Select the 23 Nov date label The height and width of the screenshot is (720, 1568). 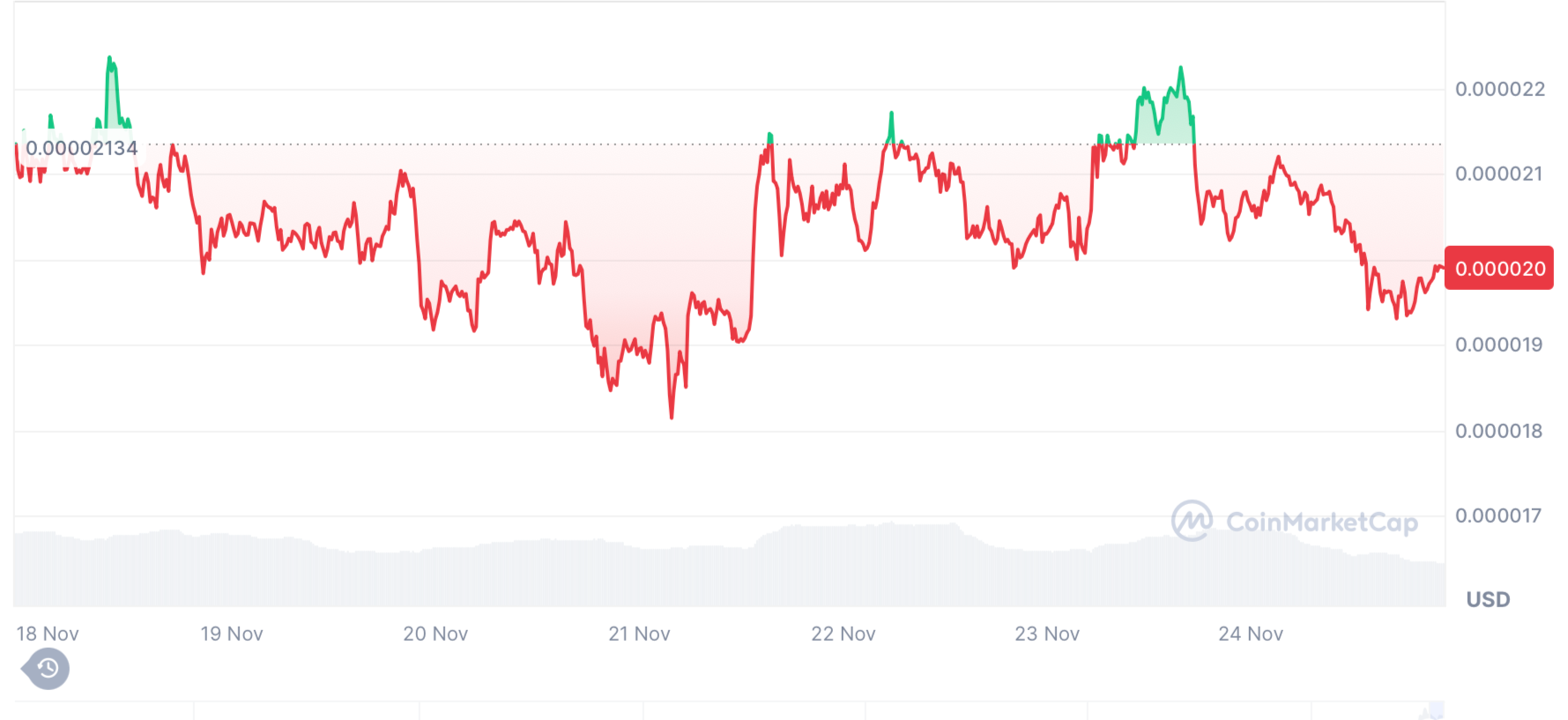click(x=1047, y=634)
